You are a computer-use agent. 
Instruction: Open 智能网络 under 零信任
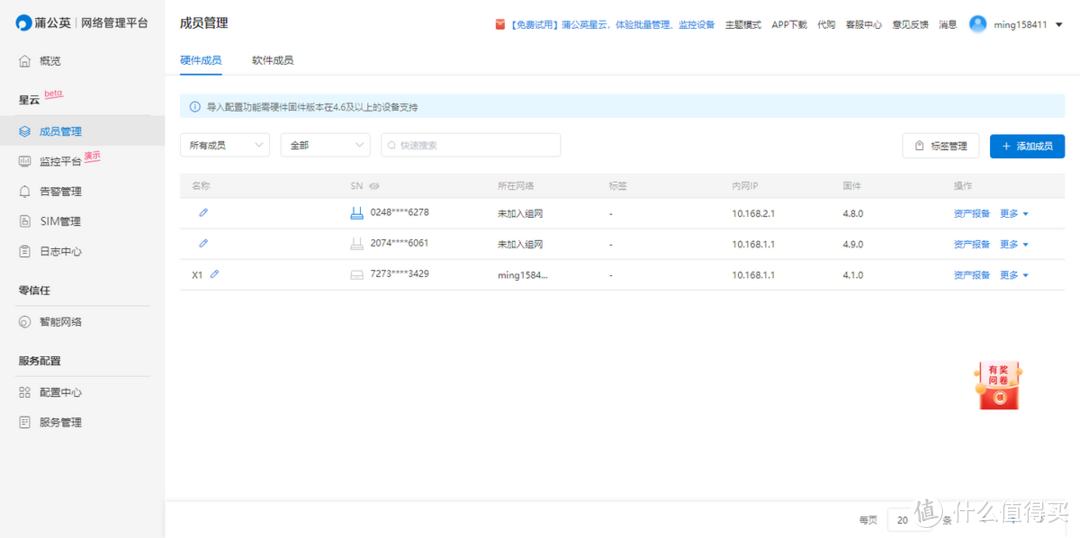61,322
